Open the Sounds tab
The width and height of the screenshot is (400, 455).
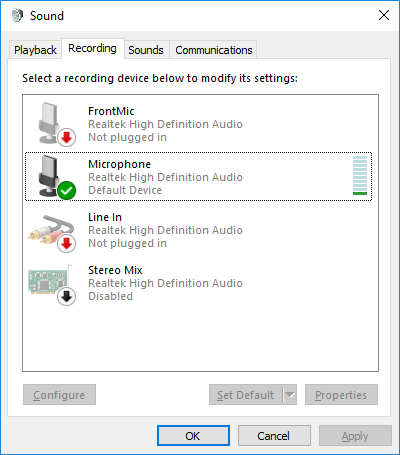click(146, 50)
